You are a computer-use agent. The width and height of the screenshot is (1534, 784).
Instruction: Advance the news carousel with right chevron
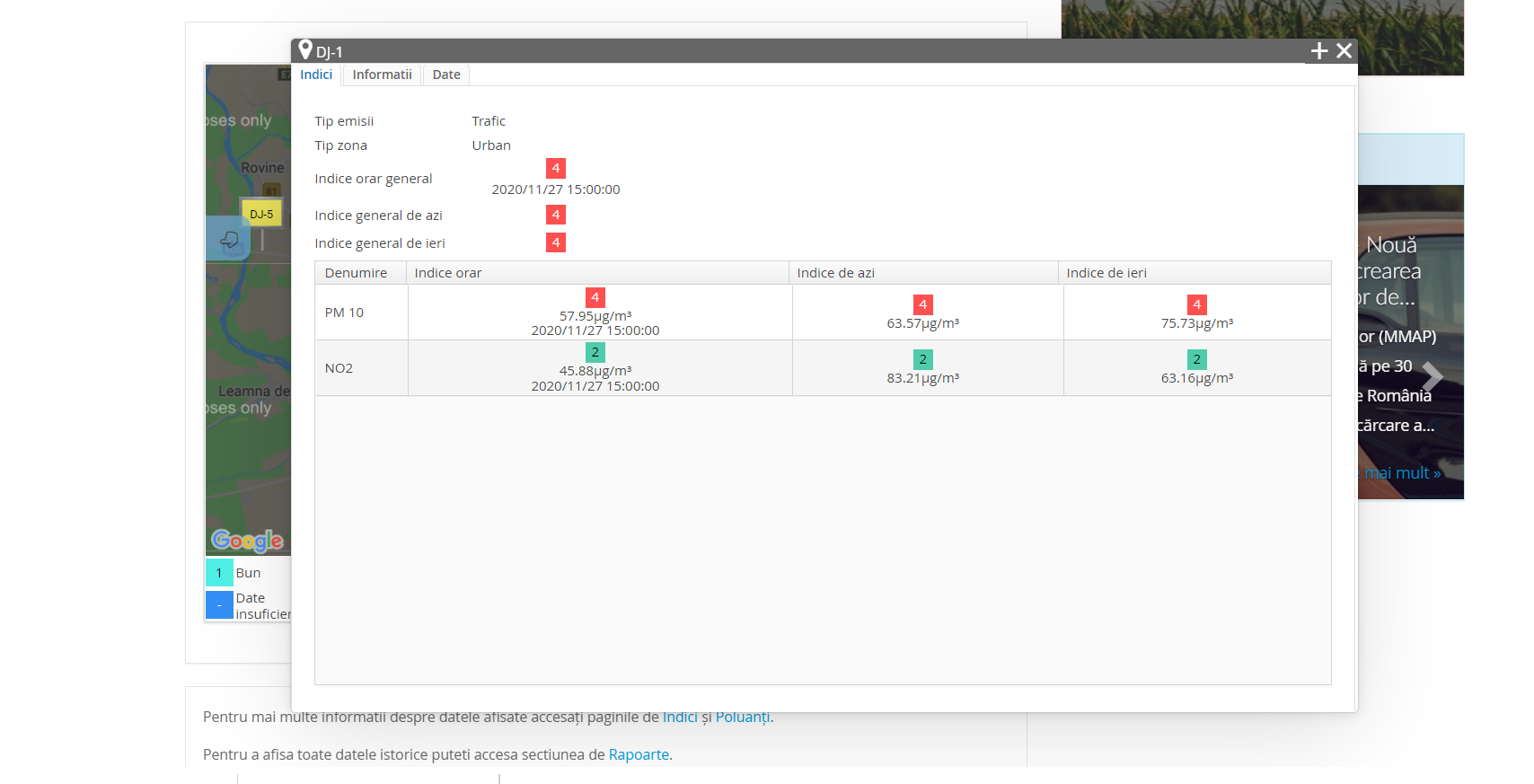pos(1432,376)
